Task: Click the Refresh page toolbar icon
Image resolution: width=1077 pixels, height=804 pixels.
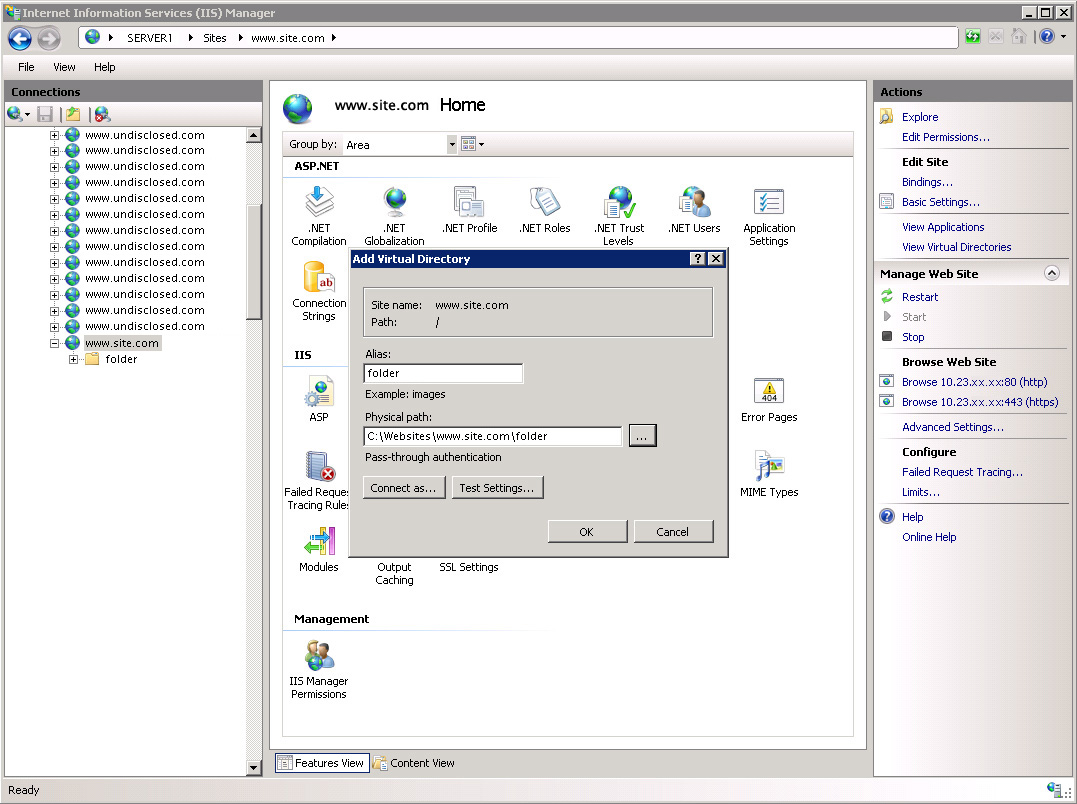Action: 973,36
